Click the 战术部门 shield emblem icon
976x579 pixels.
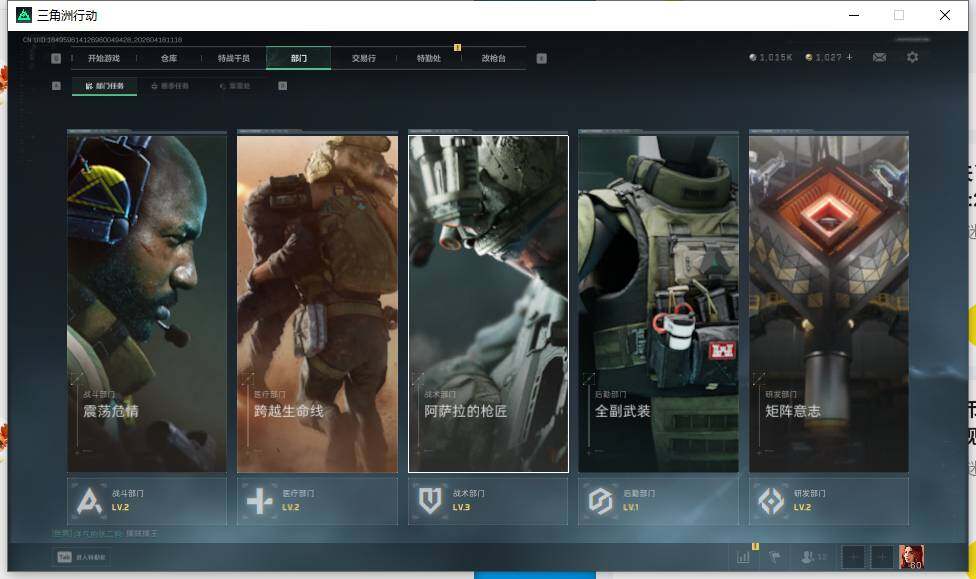[x=431, y=501]
